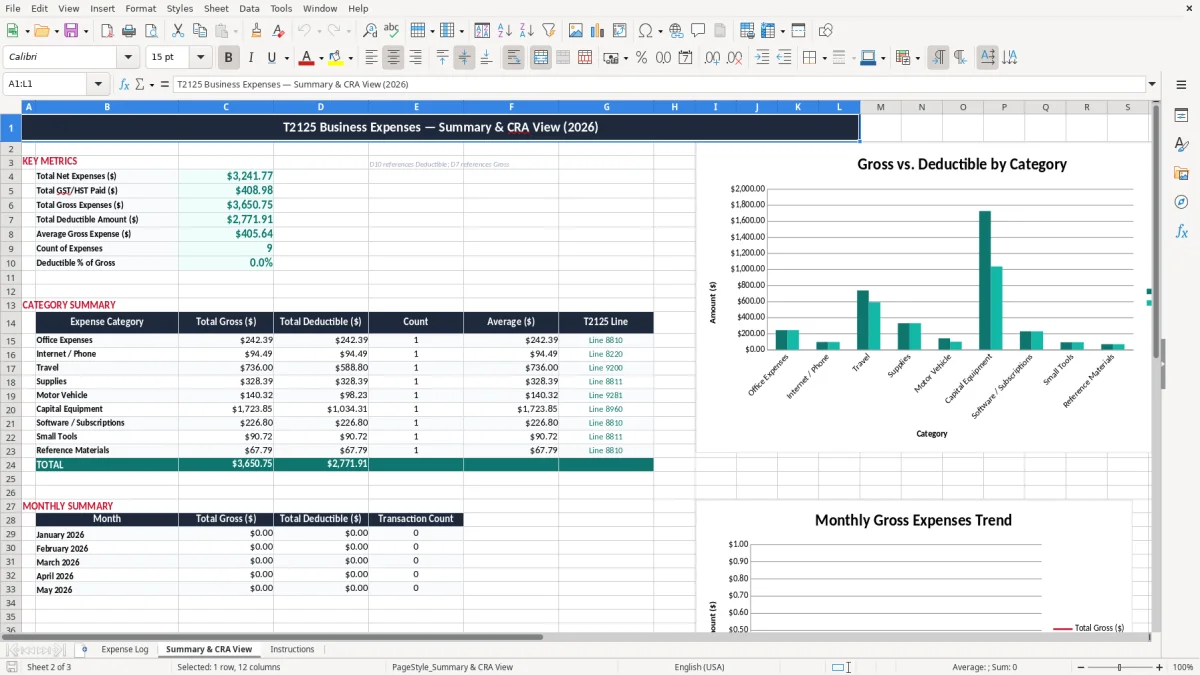Viewport: 1200px width, 675px height.
Task: Click the Save document icon
Action: tap(71, 31)
